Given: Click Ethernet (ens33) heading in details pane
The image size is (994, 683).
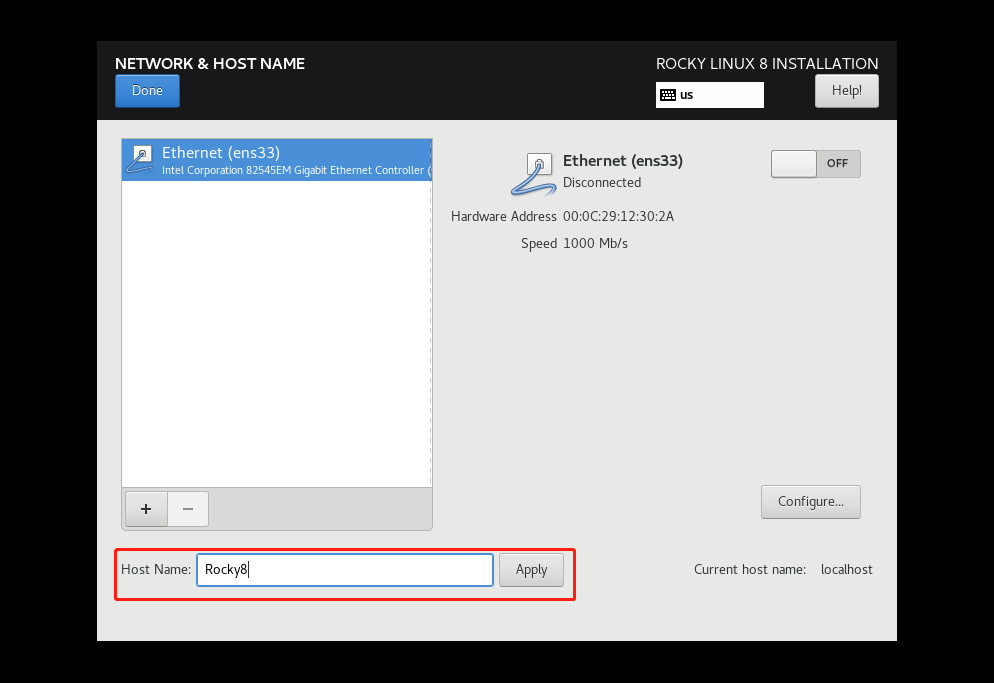Looking at the screenshot, I should [623, 160].
